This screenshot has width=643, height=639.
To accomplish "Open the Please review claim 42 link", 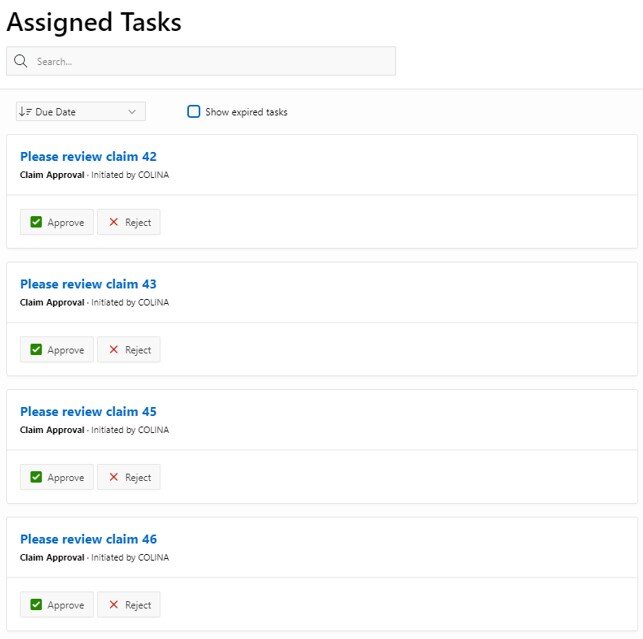I will (x=88, y=156).
